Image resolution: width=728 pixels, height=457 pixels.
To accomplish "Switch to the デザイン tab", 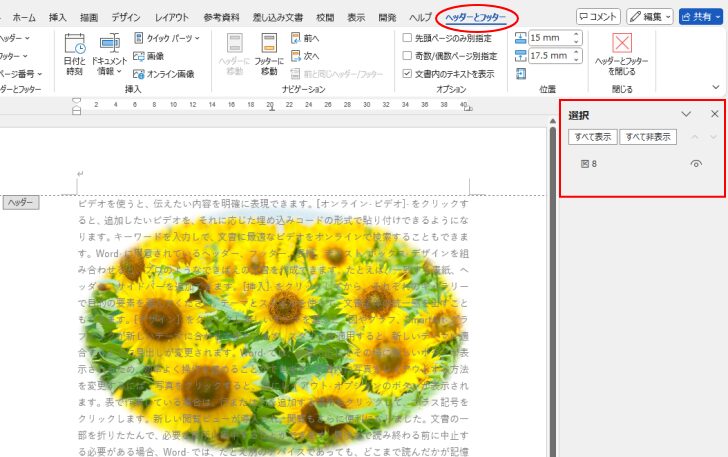I will (126, 18).
